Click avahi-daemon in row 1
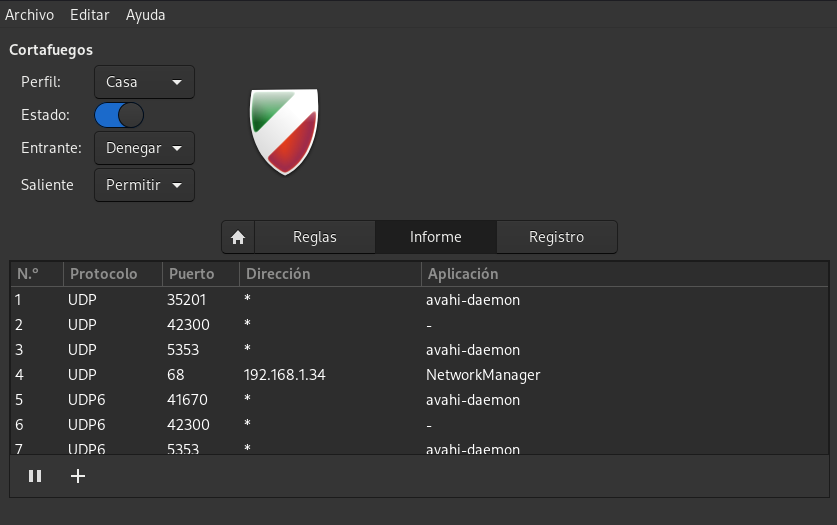 coord(473,300)
